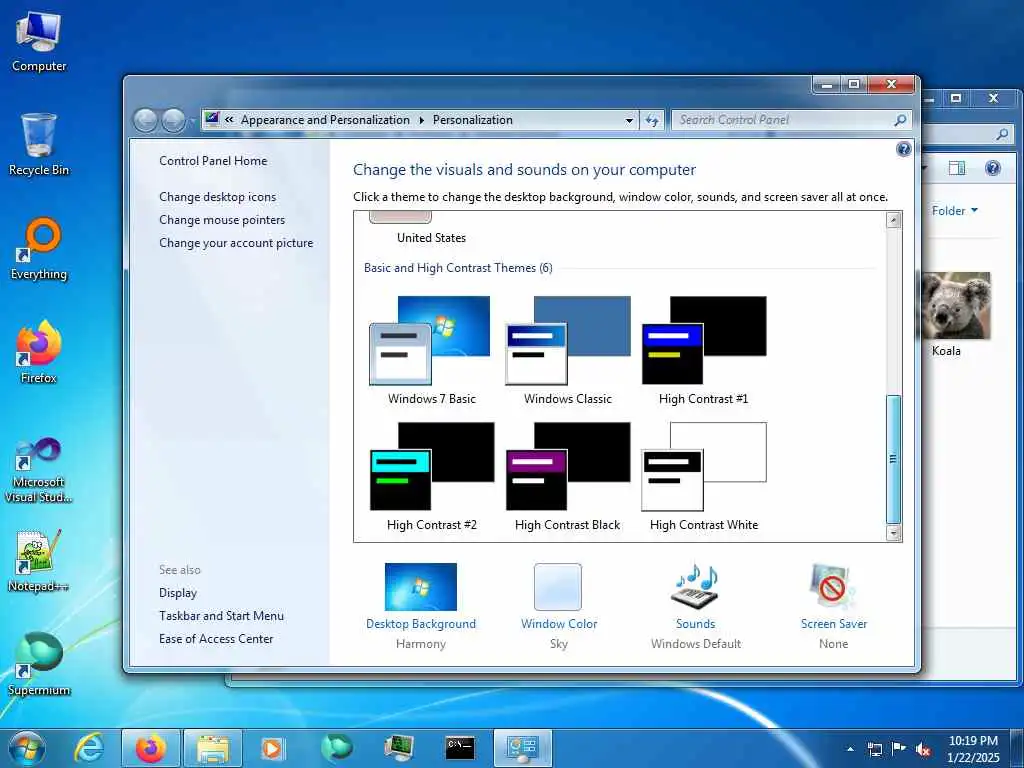The width and height of the screenshot is (1024, 768).
Task: Click the muted volume tray icon
Action: [x=923, y=749]
